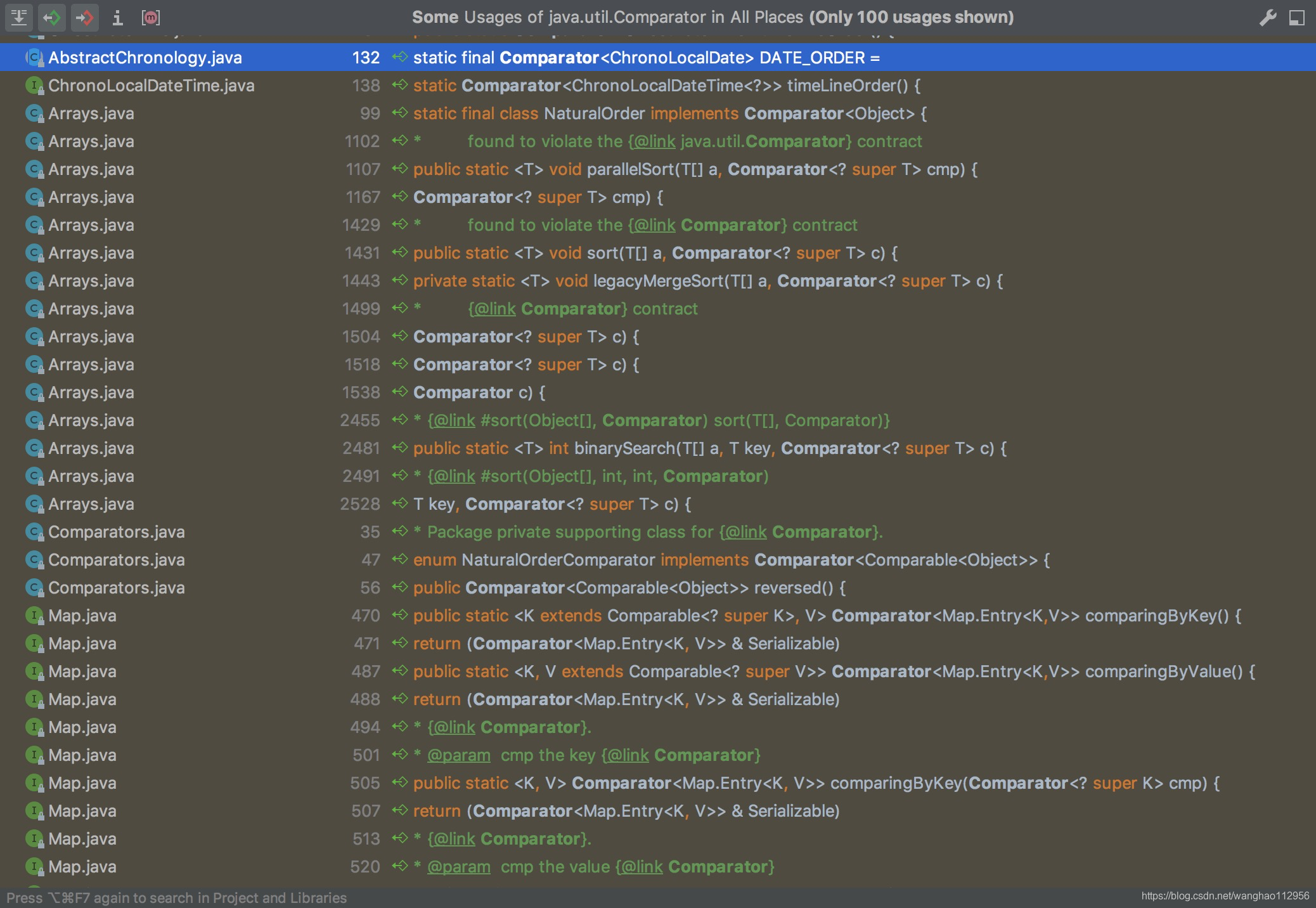Click interface icon beside ChronoLocalDateTime.java
The image size is (1316, 908).
coord(34,86)
